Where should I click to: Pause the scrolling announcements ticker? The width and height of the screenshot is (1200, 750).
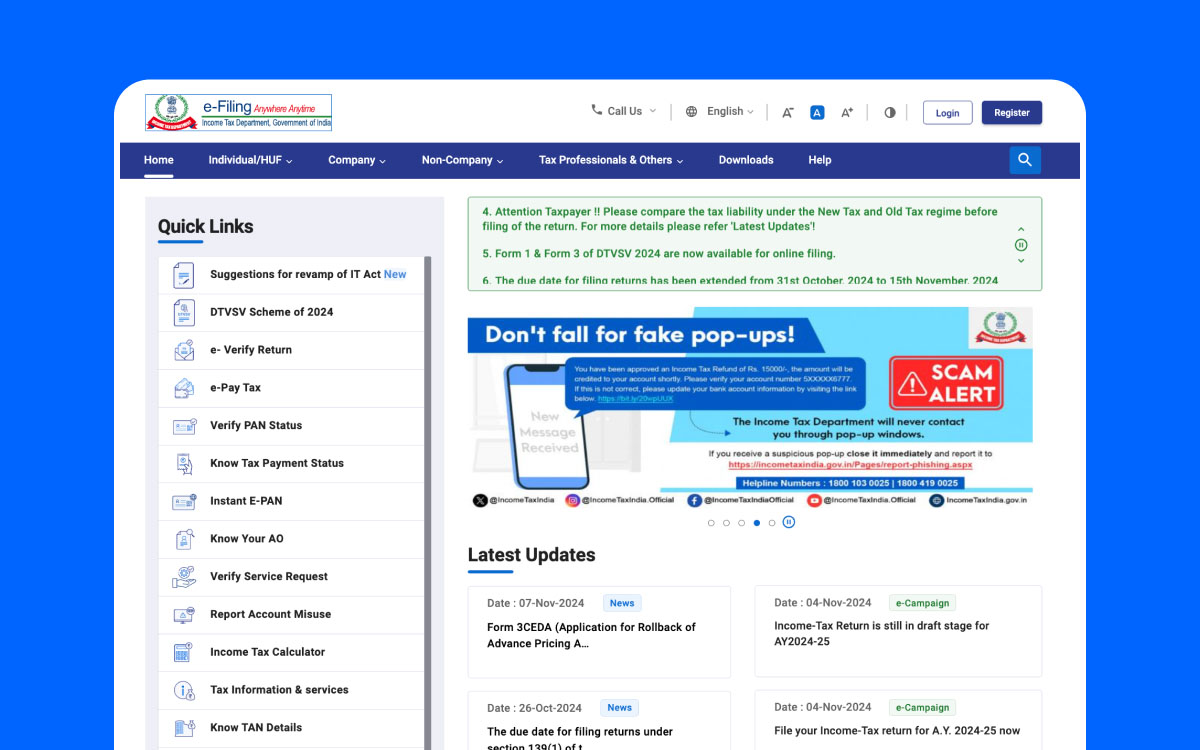click(x=1021, y=245)
